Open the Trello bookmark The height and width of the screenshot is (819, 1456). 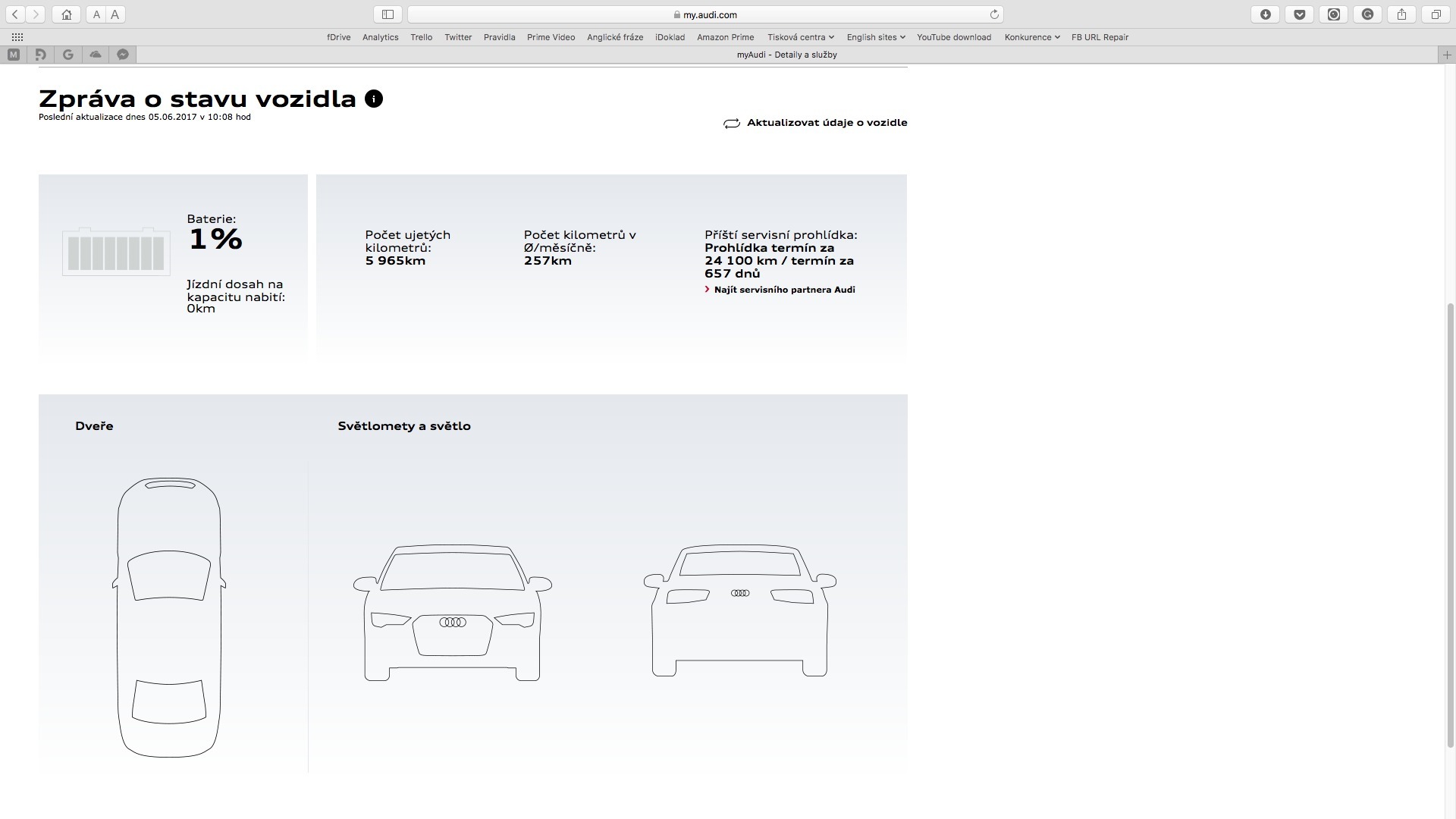coord(421,37)
